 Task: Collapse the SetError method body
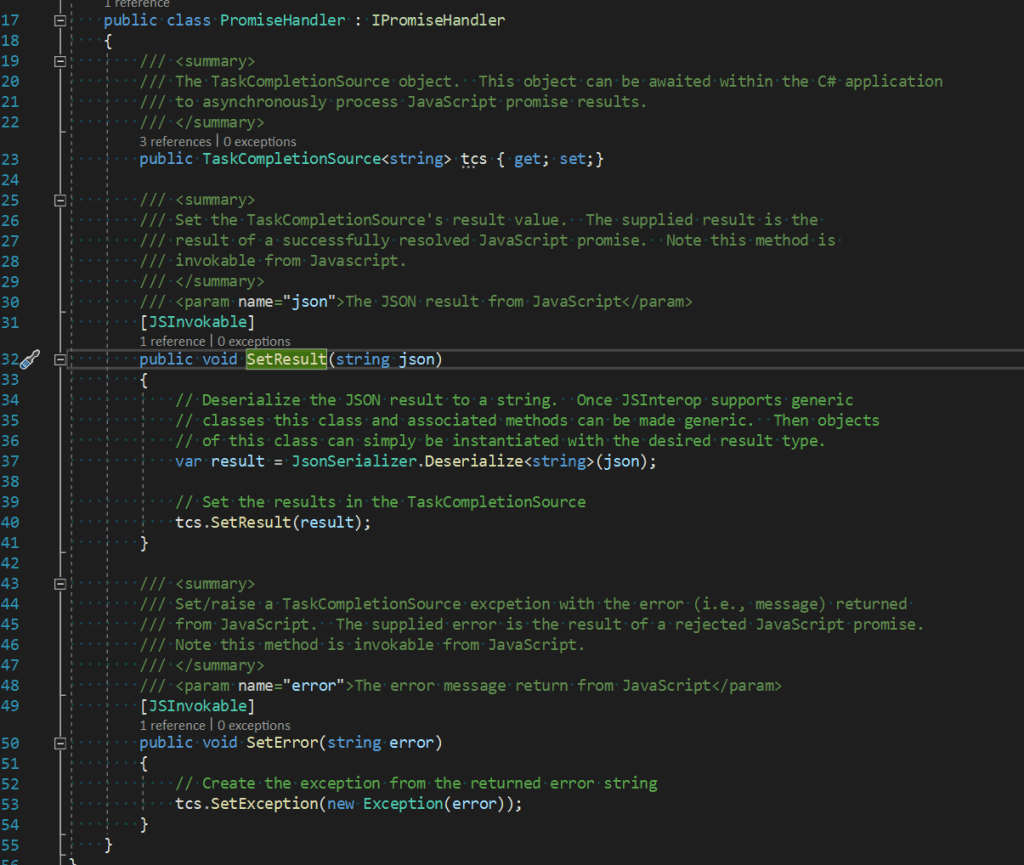tap(60, 743)
